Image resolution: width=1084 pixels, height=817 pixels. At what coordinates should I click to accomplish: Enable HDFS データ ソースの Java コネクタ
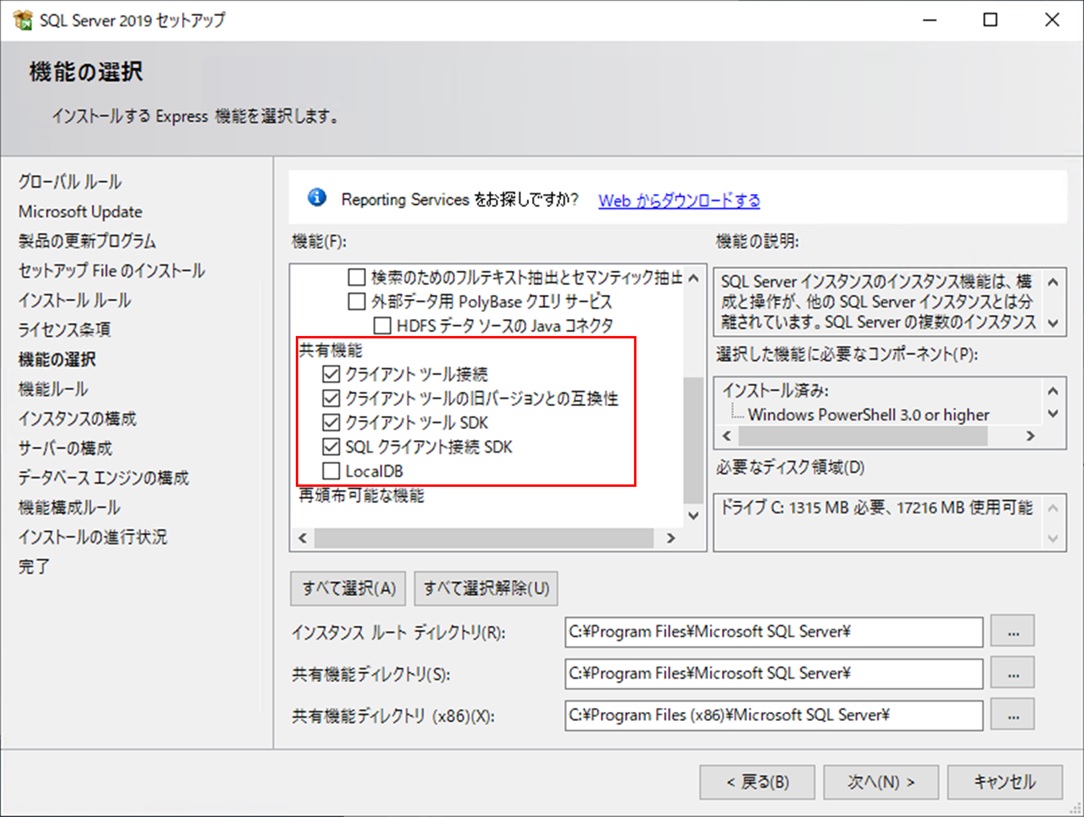[x=382, y=325]
